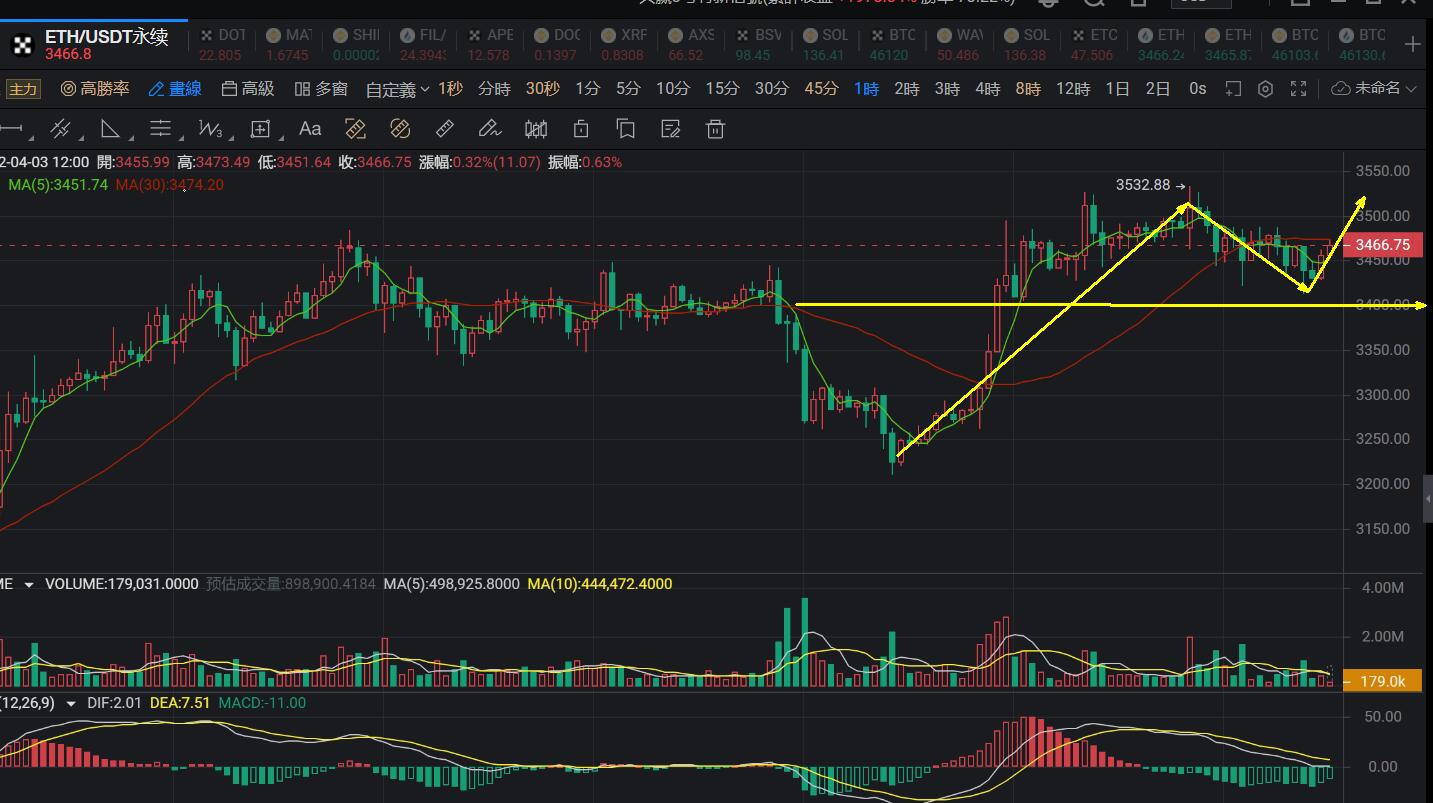Click the add-window icon beside 0s
1433x803 pixels.
pos(1233,89)
